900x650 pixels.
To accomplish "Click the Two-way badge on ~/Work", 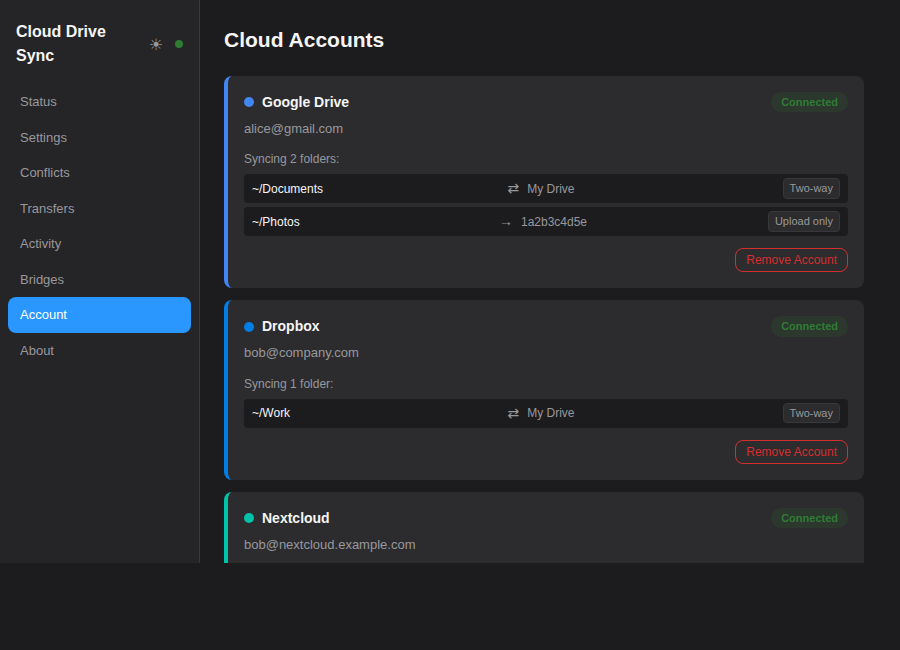I will click(811, 413).
